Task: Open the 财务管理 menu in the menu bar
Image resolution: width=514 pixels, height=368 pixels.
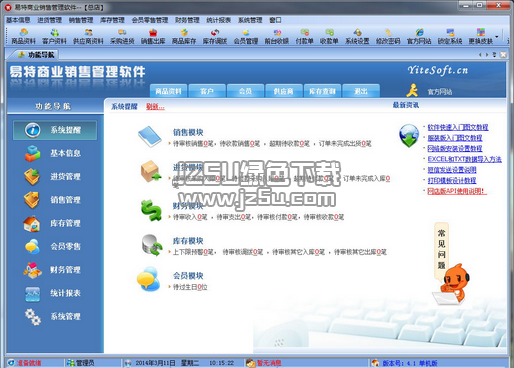Action: (x=187, y=20)
